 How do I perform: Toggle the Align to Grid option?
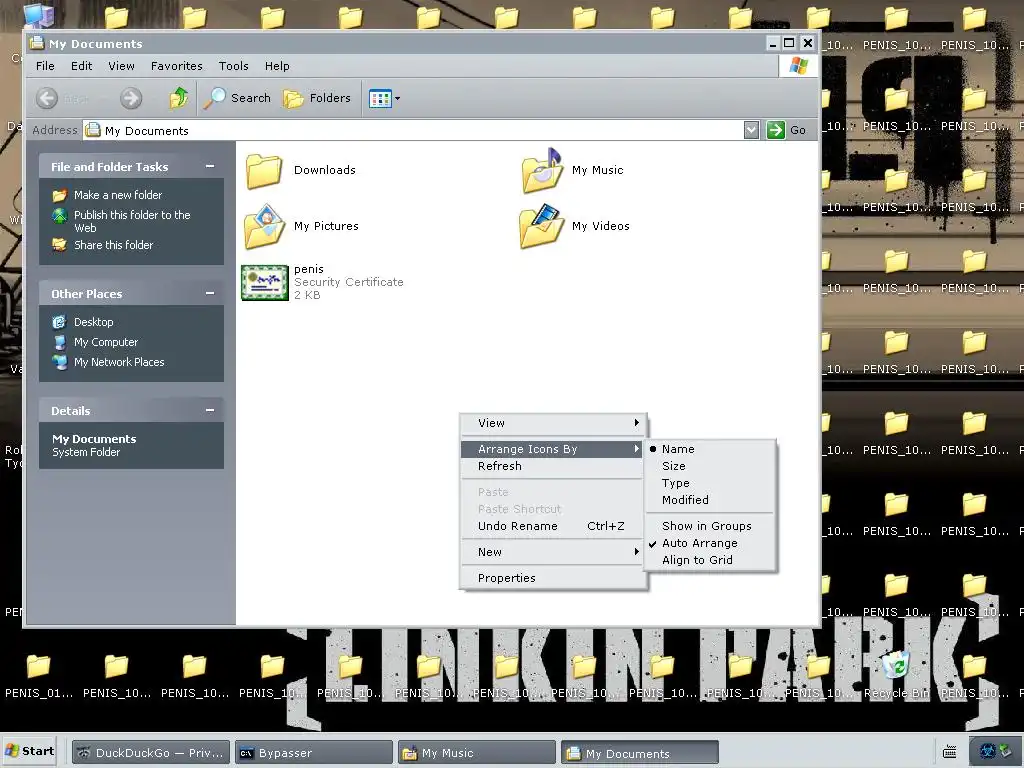710,560
